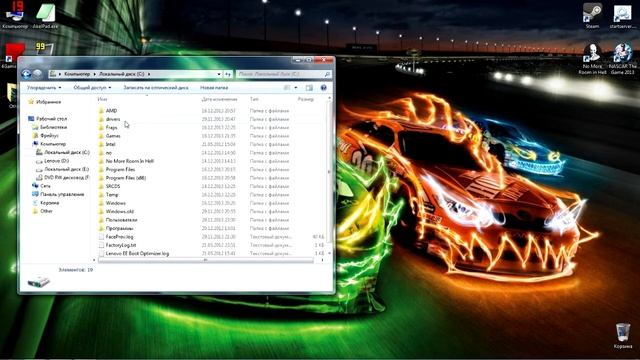Refresh the folder view via address bar button
The image size is (640, 360).
click(228, 74)
